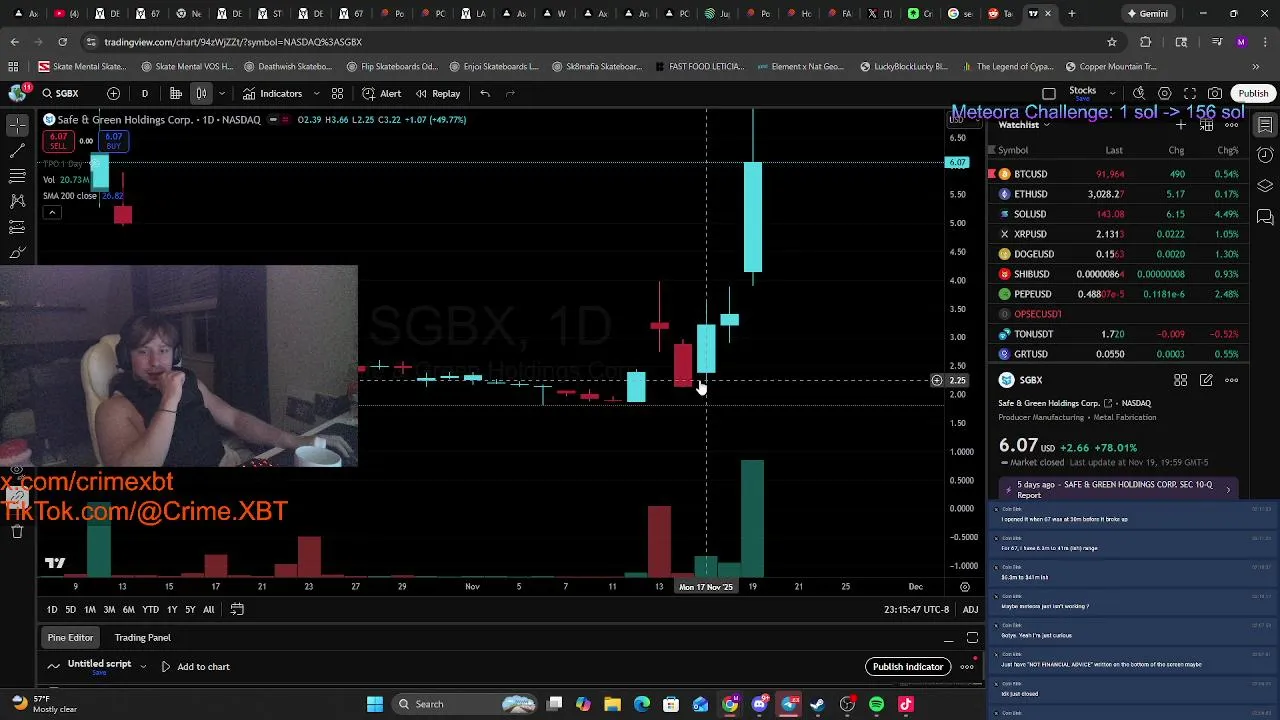Select the 5Y date range
The height and width of the screenshot is (720, 1280).
(x=189, y=609)
